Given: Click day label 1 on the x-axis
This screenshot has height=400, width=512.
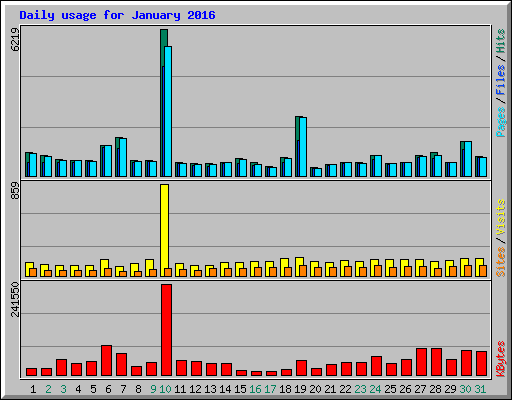Looking at the screenshot, I should tap(33, 389).
